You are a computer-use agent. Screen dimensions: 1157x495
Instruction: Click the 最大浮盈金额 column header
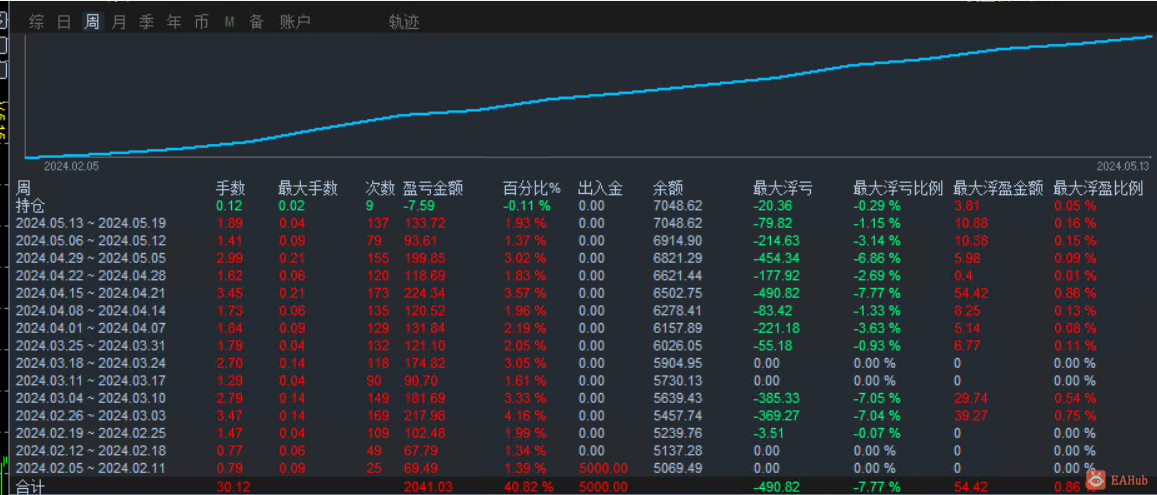pyautogui.click(x=998, y=189)
